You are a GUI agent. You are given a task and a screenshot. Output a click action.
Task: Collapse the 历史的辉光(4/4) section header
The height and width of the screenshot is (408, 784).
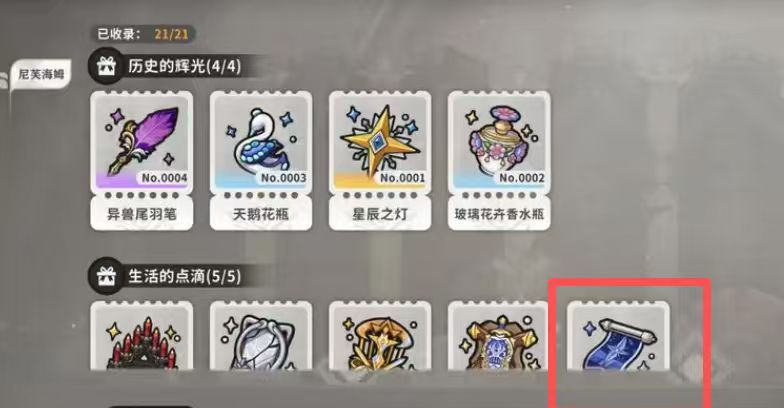(x=175, y=66)
